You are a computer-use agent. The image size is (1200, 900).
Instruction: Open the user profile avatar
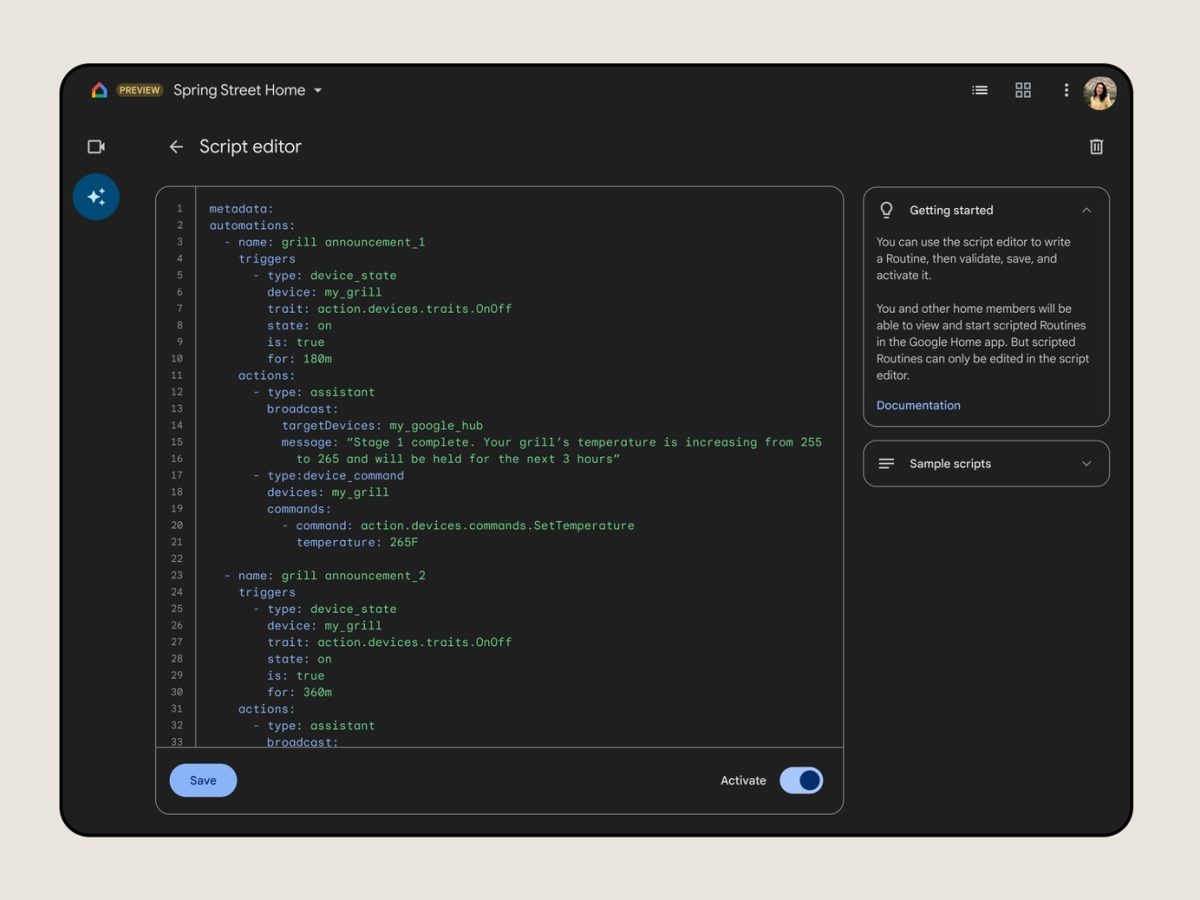coord(1100,93)
